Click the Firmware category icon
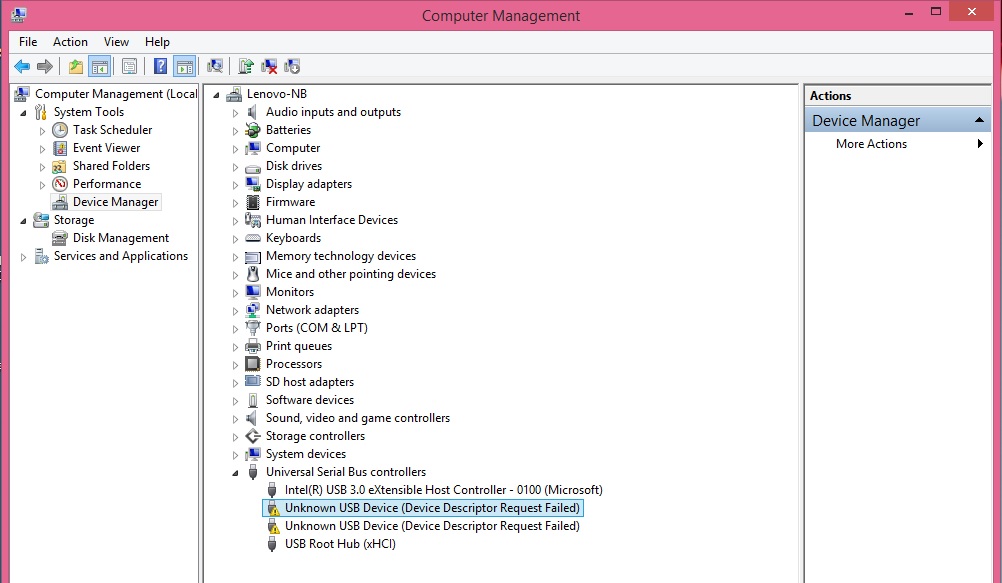1002x583 pixels. (x=253, y=202)
